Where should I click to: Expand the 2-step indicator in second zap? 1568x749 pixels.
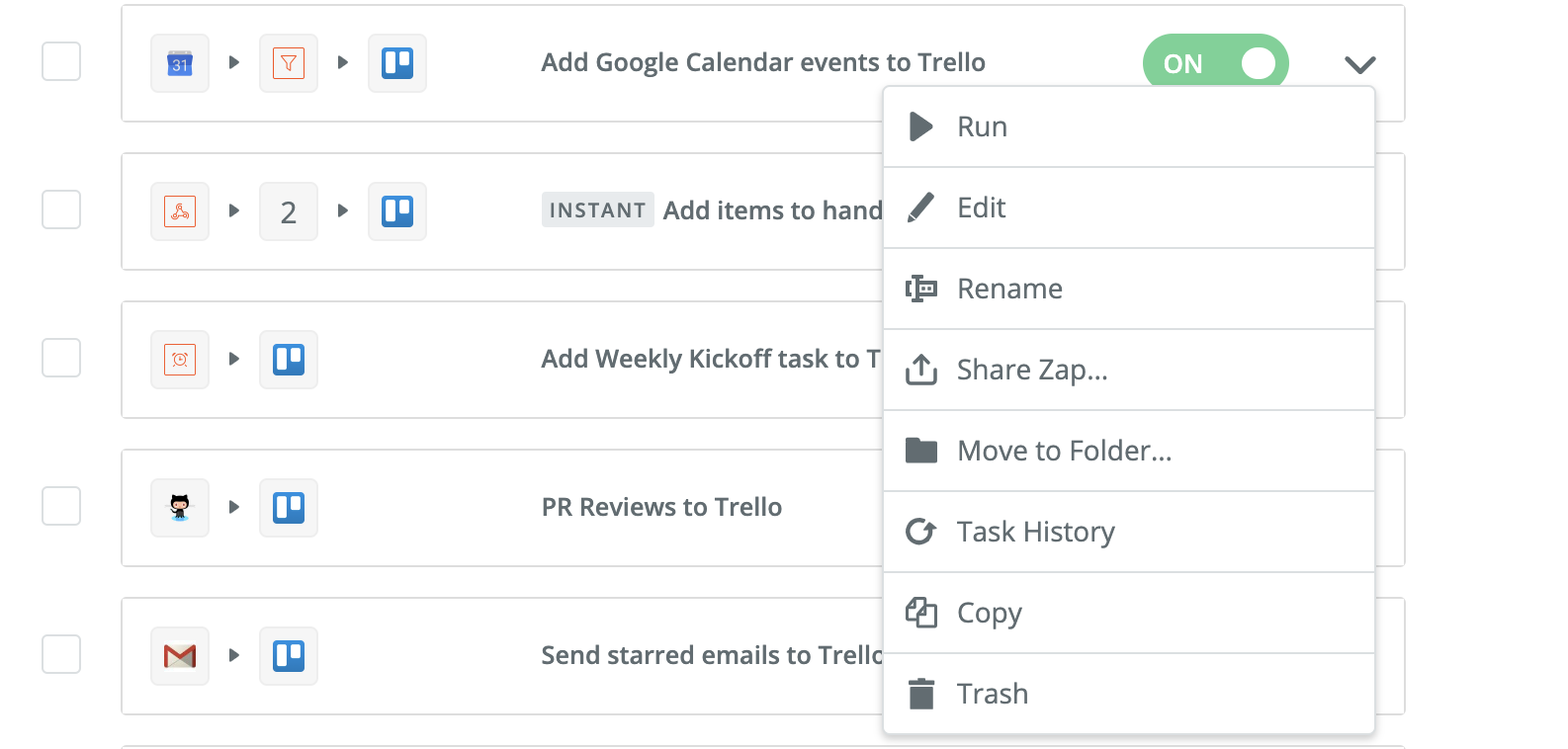(x=289, y=211)
